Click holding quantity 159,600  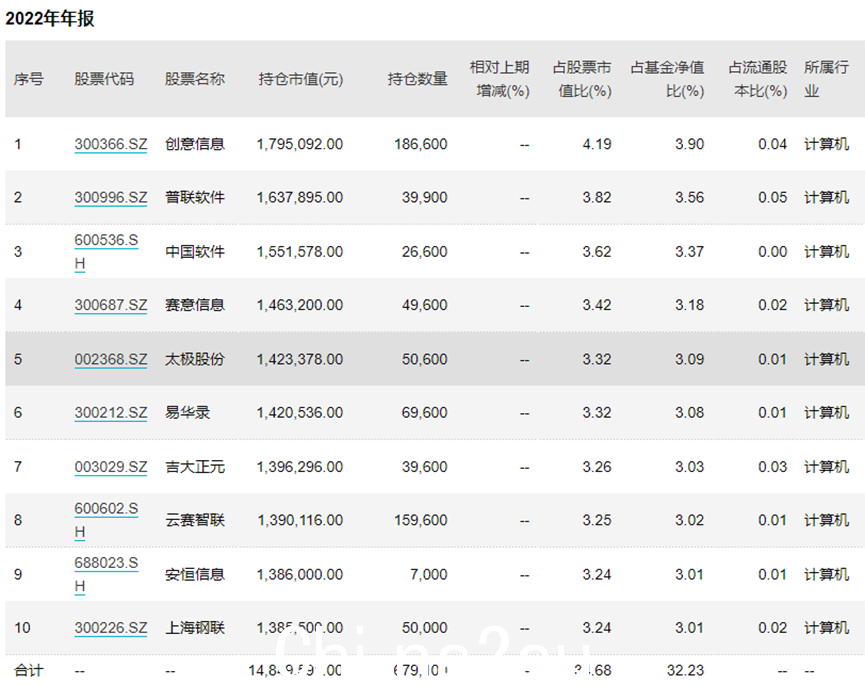tap(420, 520)
